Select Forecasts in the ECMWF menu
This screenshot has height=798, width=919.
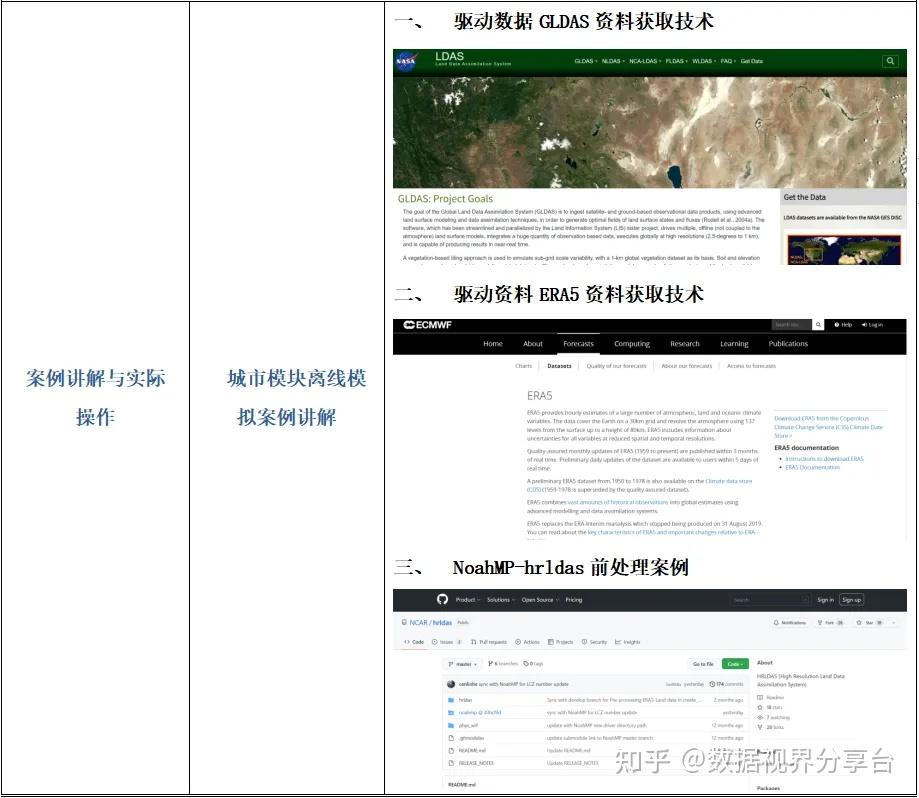pyautogui.click(x=580, y=342)
